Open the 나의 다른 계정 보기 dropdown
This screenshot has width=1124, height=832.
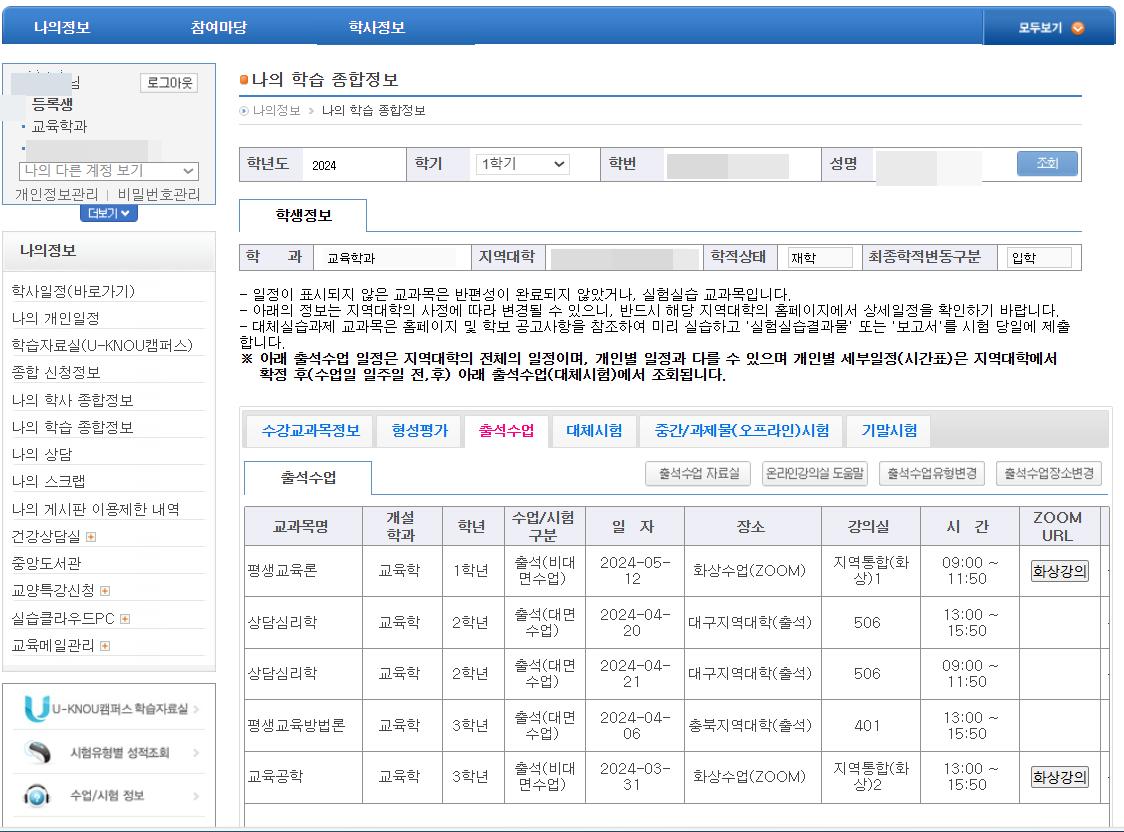(x=108, y=171)
